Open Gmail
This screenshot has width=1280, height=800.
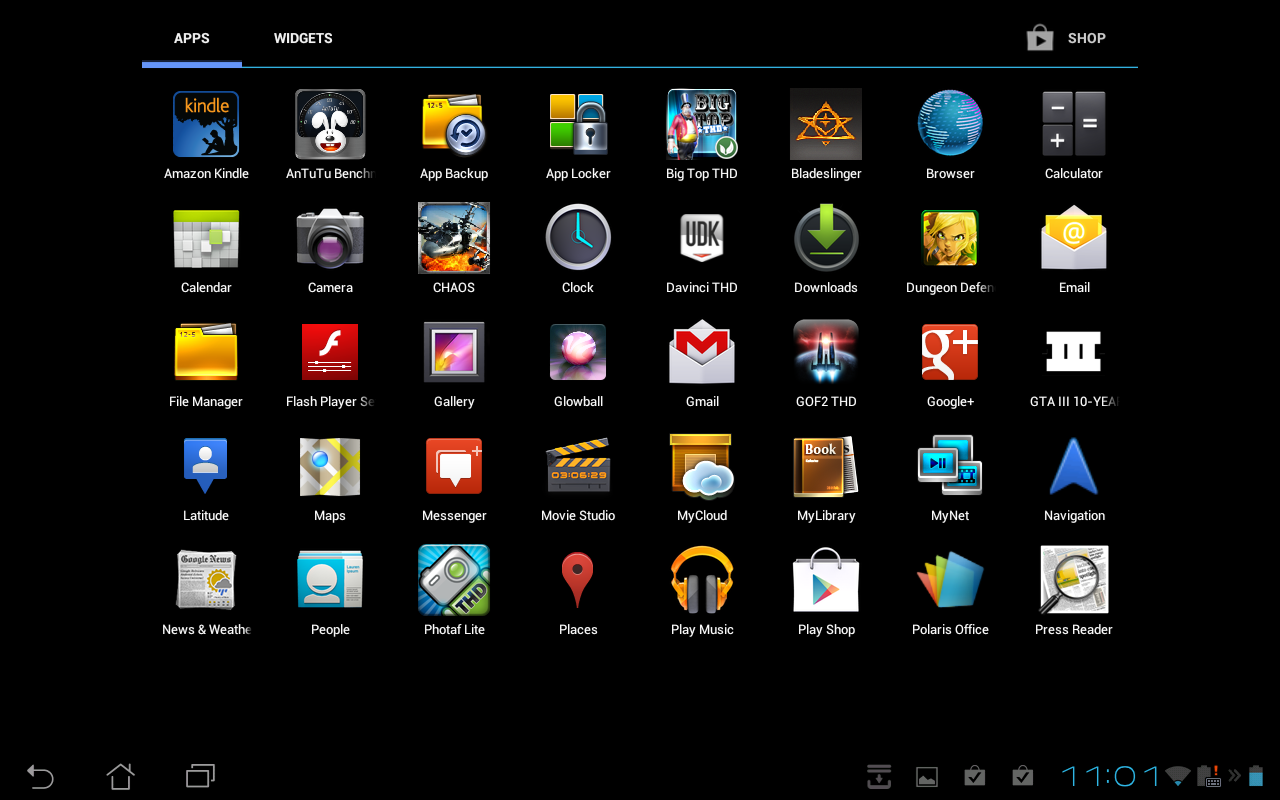[702, 352]
